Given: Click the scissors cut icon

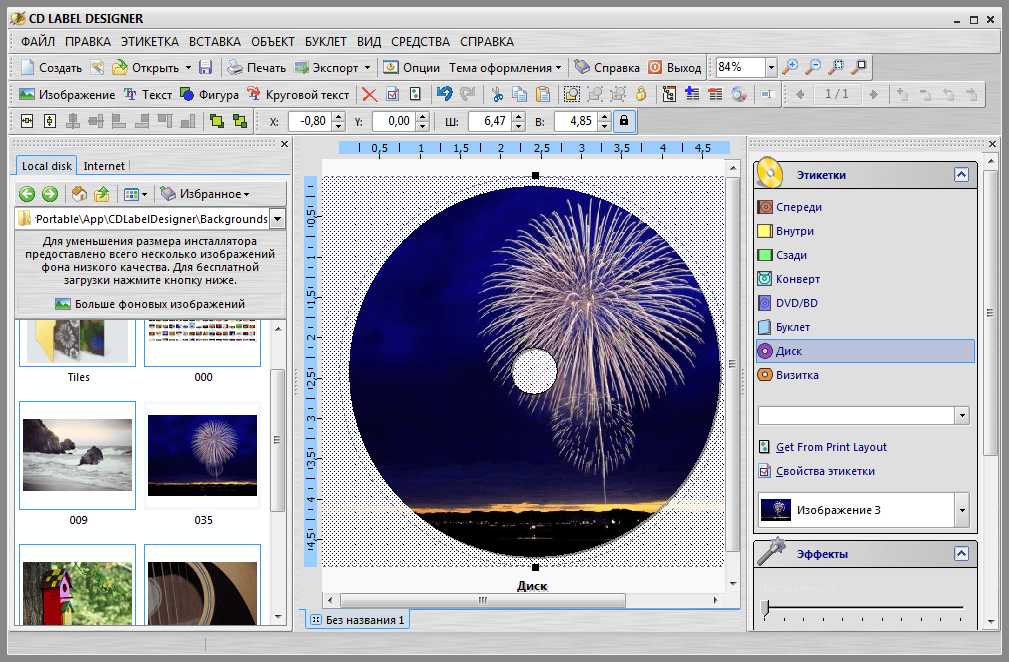Looking at the screenshot, I should click(497, 95).
